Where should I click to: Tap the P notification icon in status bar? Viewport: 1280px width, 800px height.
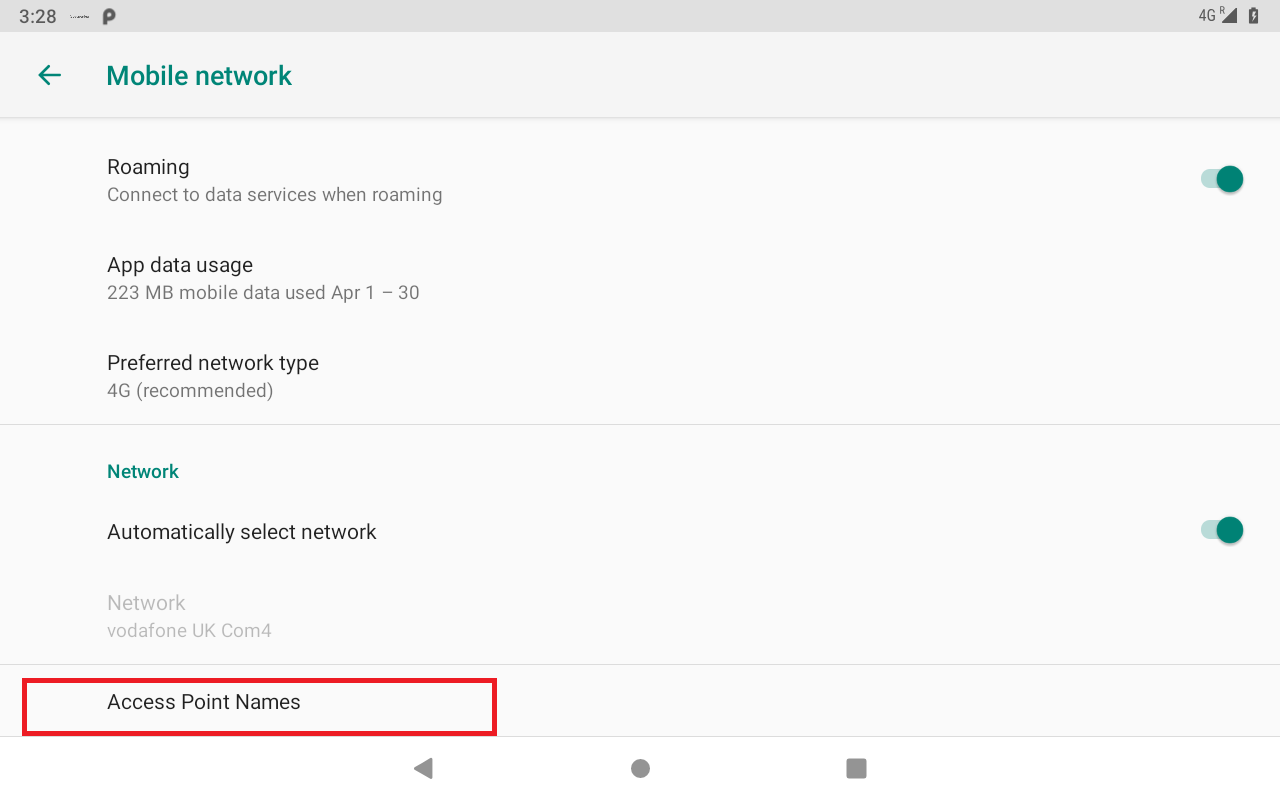[109, 16]
